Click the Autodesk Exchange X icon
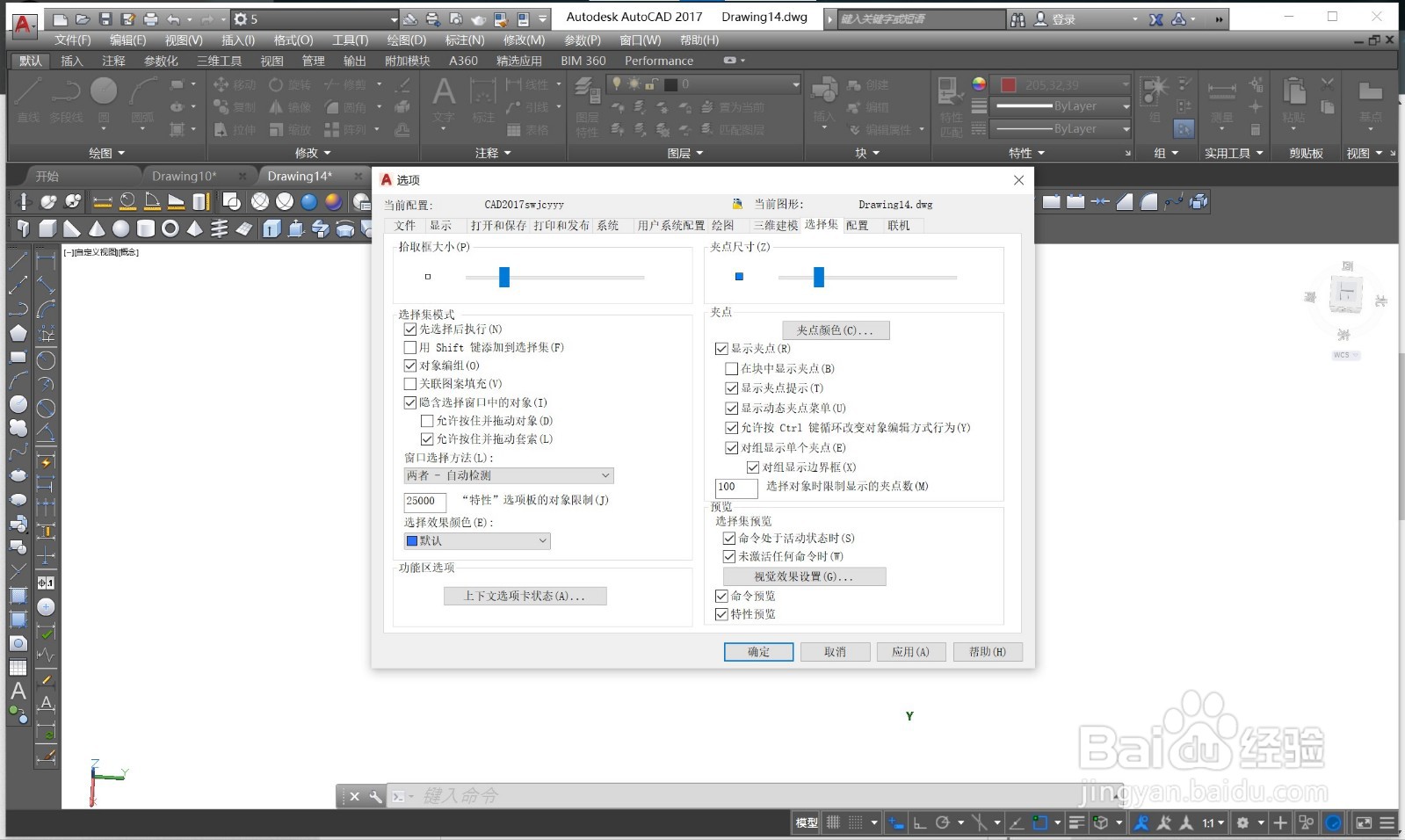 (x=1156, y=18)
